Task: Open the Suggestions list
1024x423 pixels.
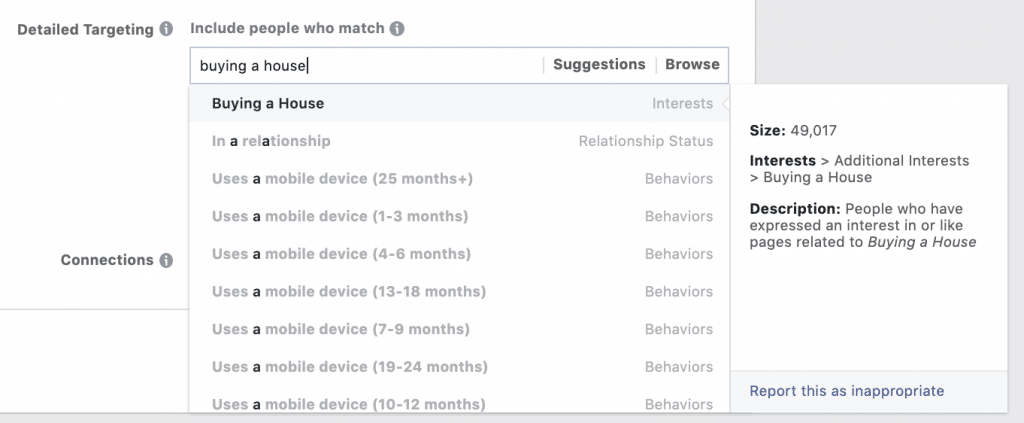Action: (x=599, y=65)
